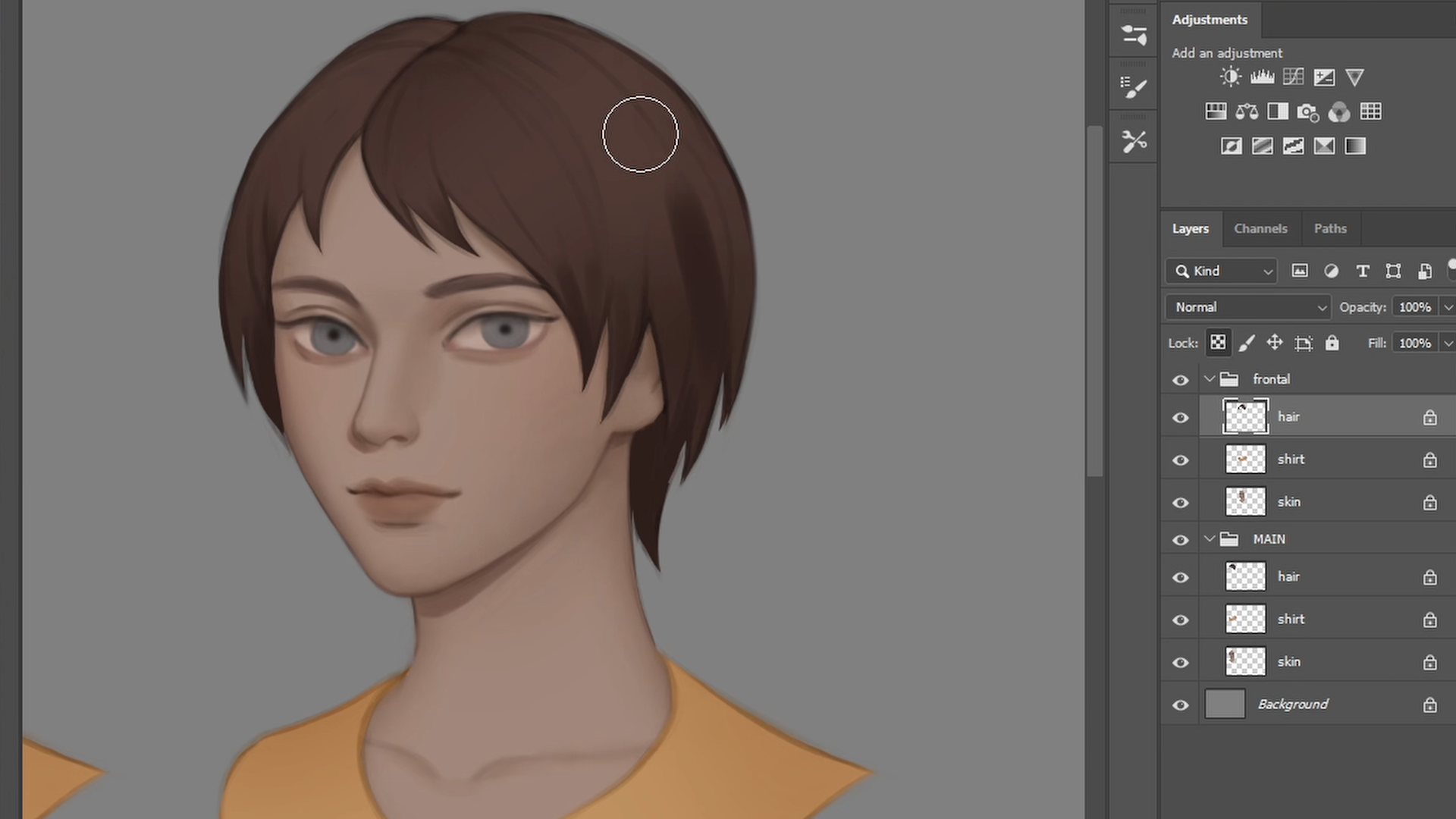Add a Curves adjustment

point(1293,77)
